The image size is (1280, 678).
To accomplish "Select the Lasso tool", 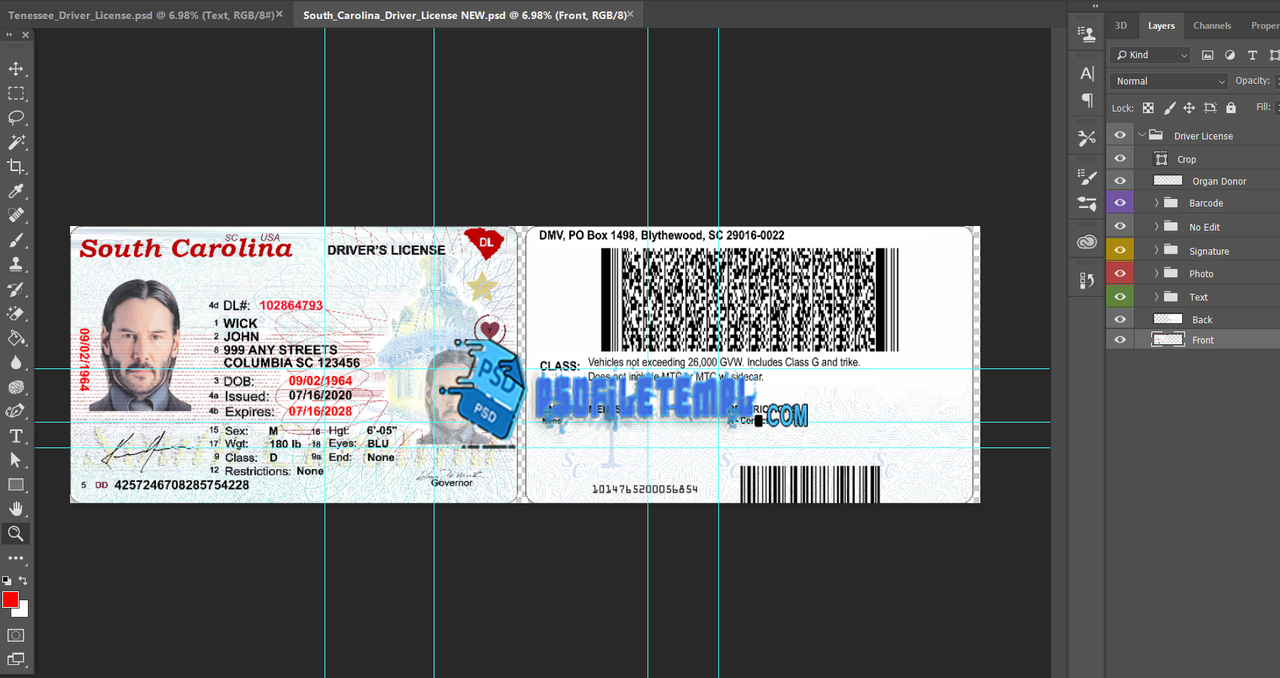I will pyautogui.click(x=16, y=118).
